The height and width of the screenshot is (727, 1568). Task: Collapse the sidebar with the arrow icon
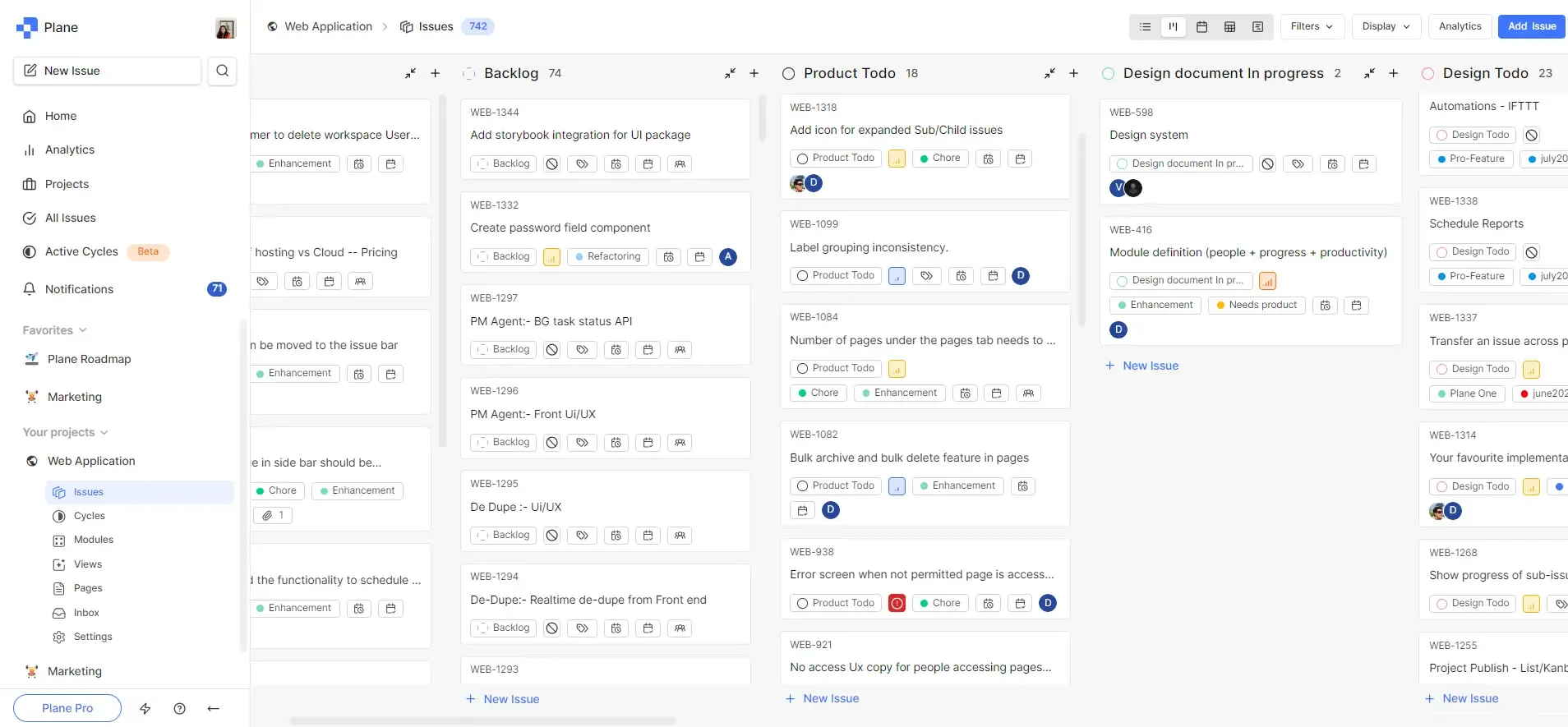point(214,708)
